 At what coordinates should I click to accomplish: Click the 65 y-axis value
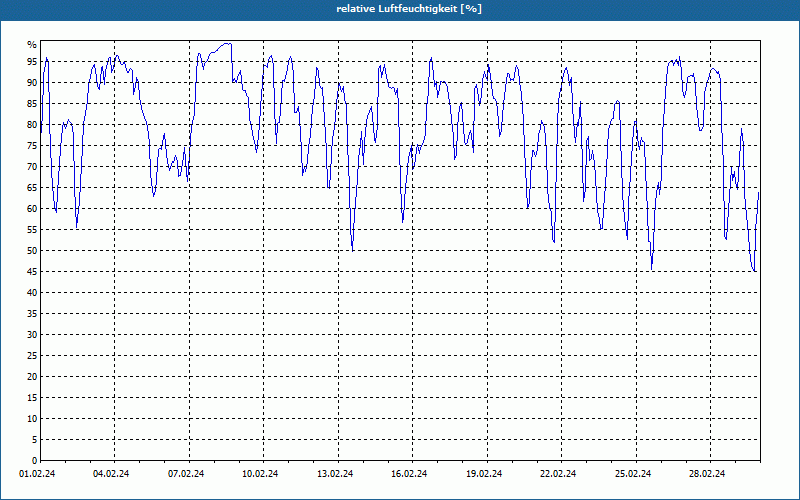pos(32,187)
